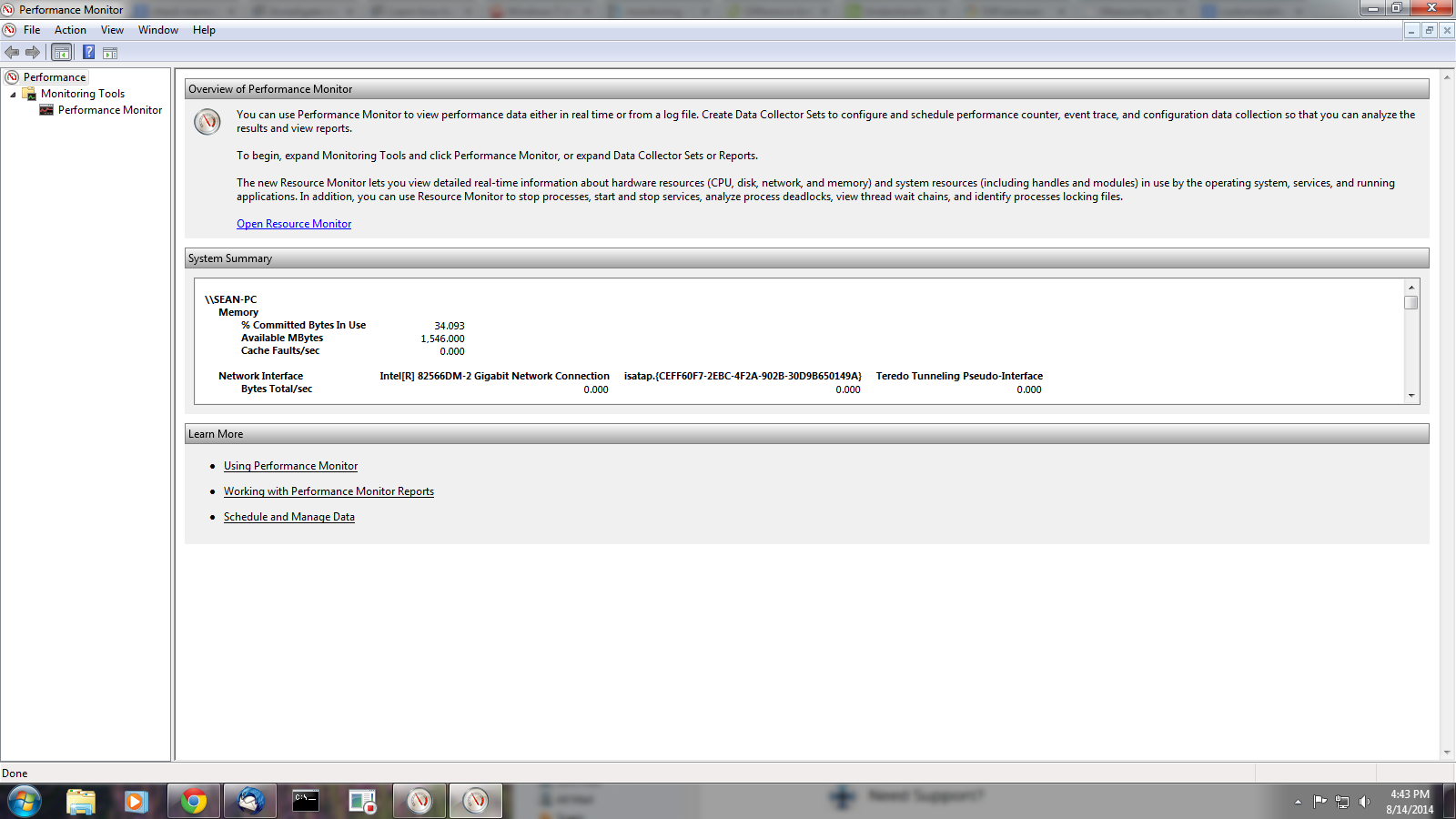
Task: Open Working with Performance Monitor Reports link
Action: coord(329,491)
